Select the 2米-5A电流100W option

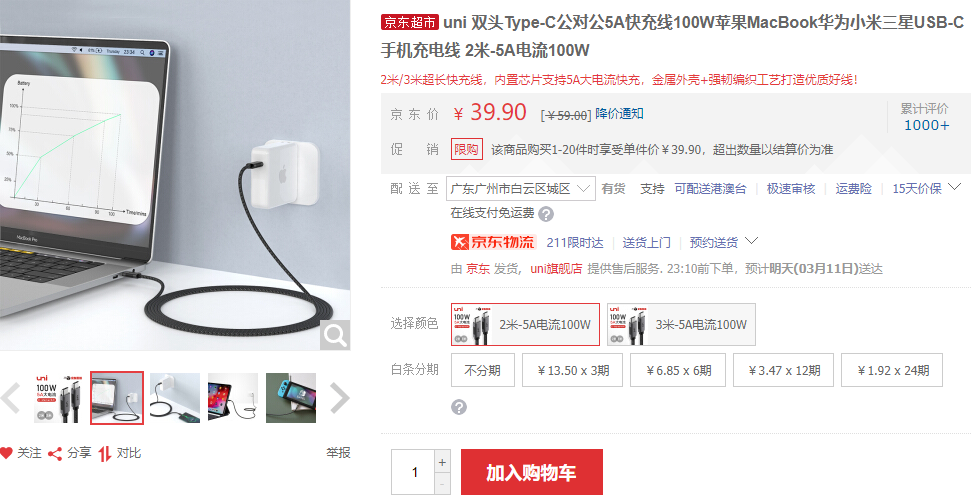coord(525,324)
